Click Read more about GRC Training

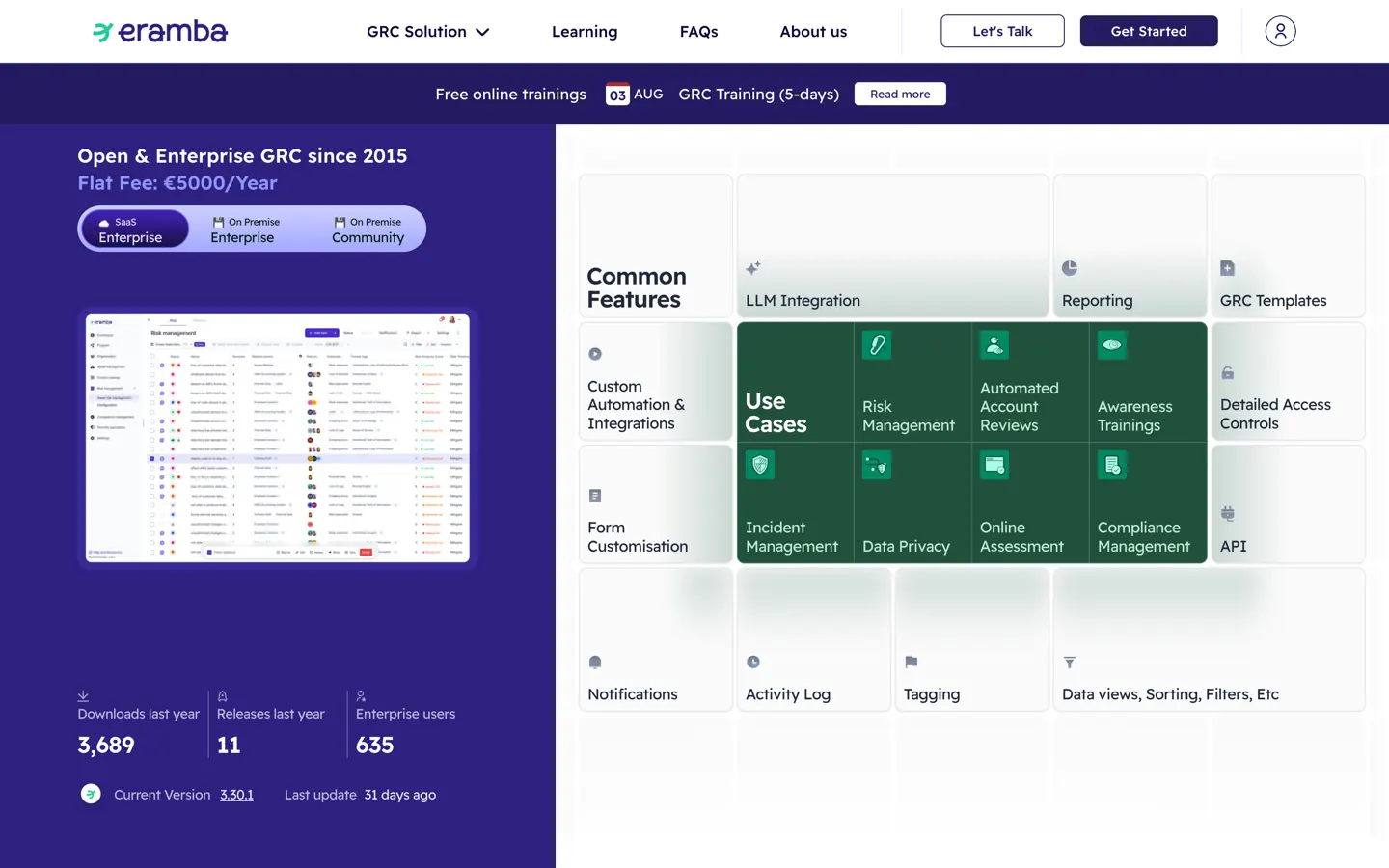pyautogui.click(x=900, y=94)
